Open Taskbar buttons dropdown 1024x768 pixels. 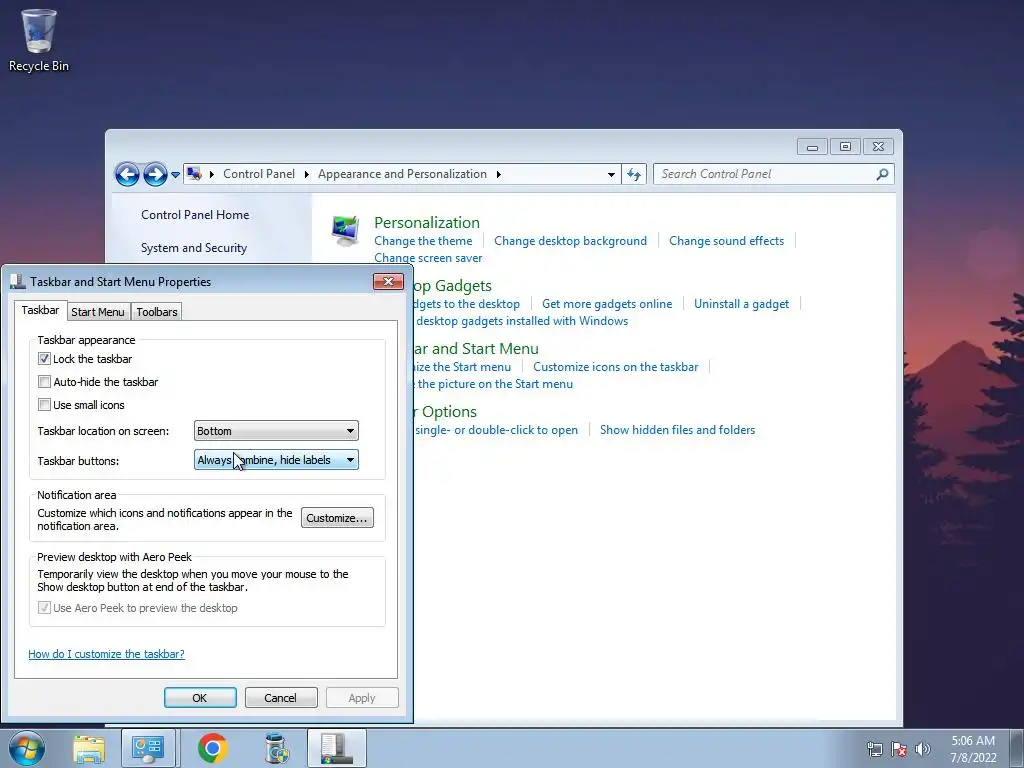pos(276,460)
